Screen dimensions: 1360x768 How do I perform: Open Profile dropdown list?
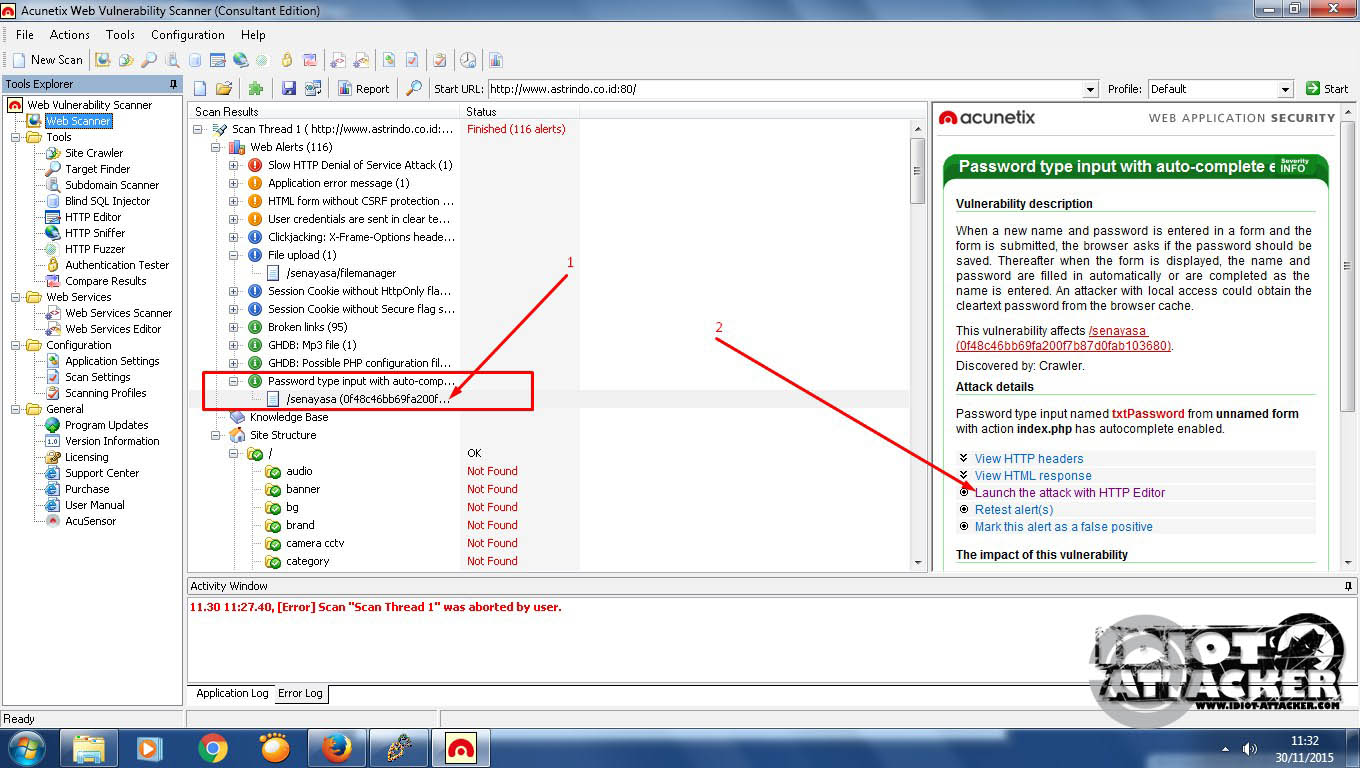(1286, 89)
